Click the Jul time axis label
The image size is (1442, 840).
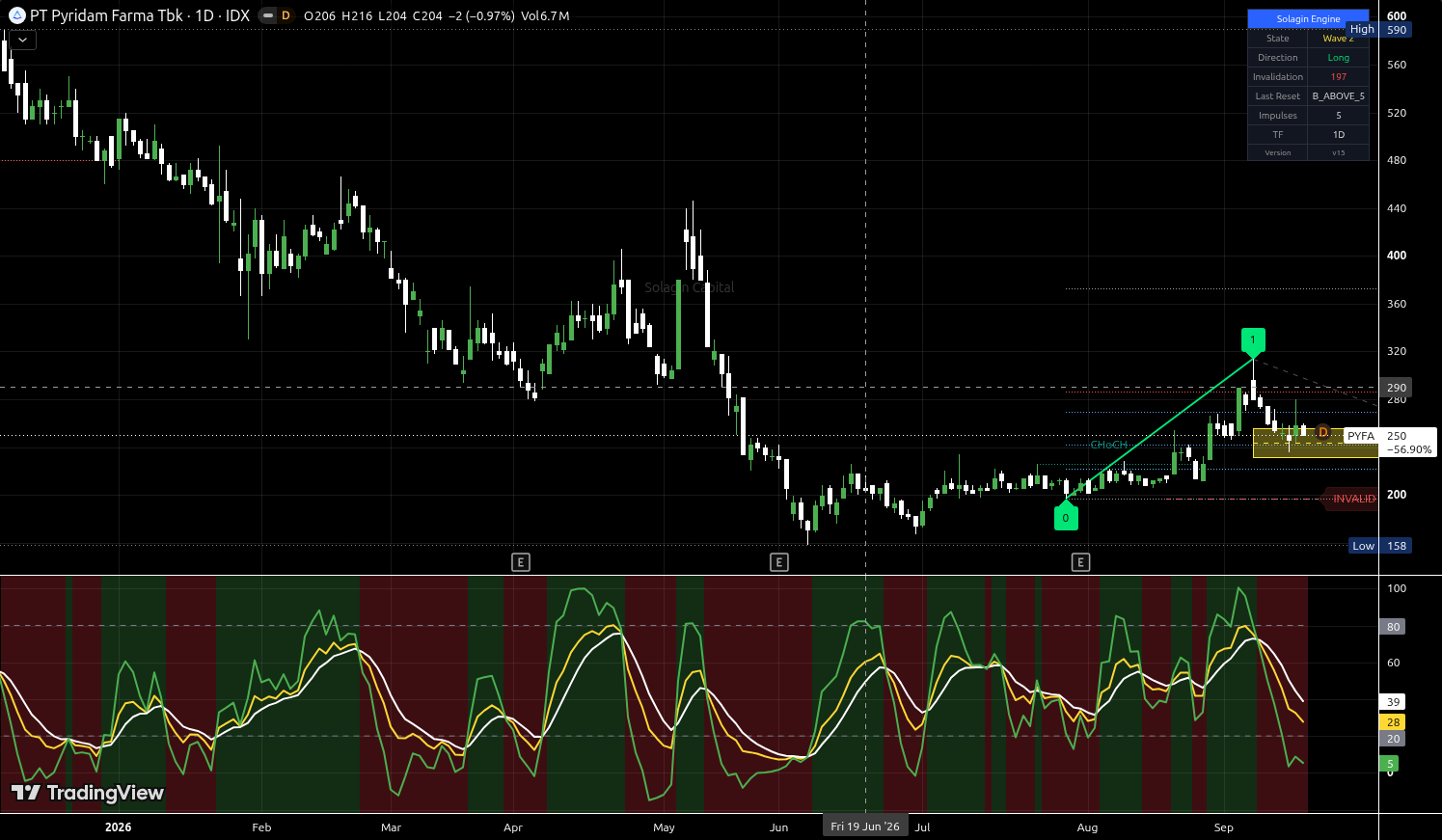click(923, 827)
